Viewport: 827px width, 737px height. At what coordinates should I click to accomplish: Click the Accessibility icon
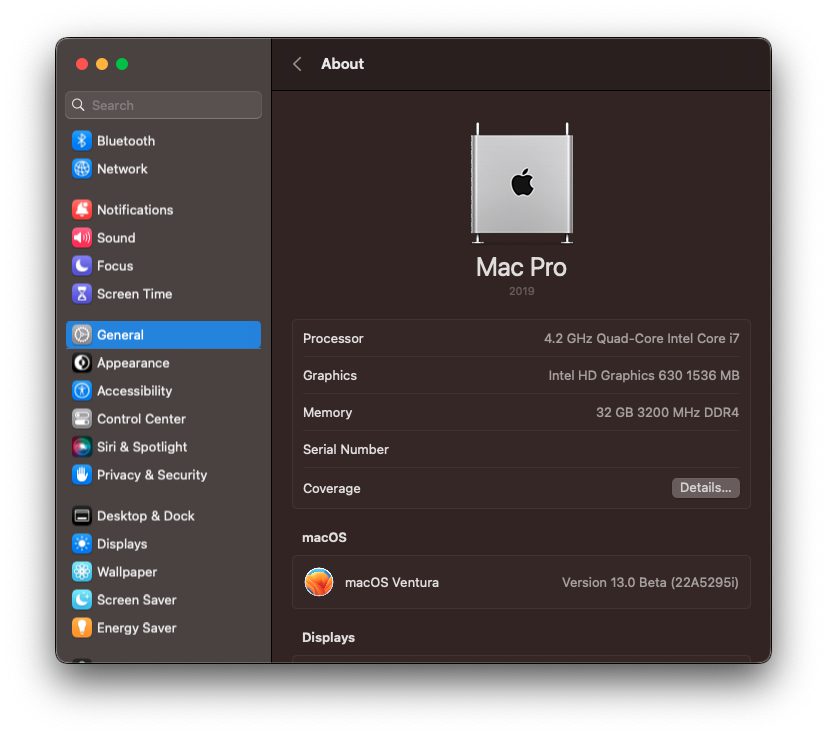(x=82, y=390)
